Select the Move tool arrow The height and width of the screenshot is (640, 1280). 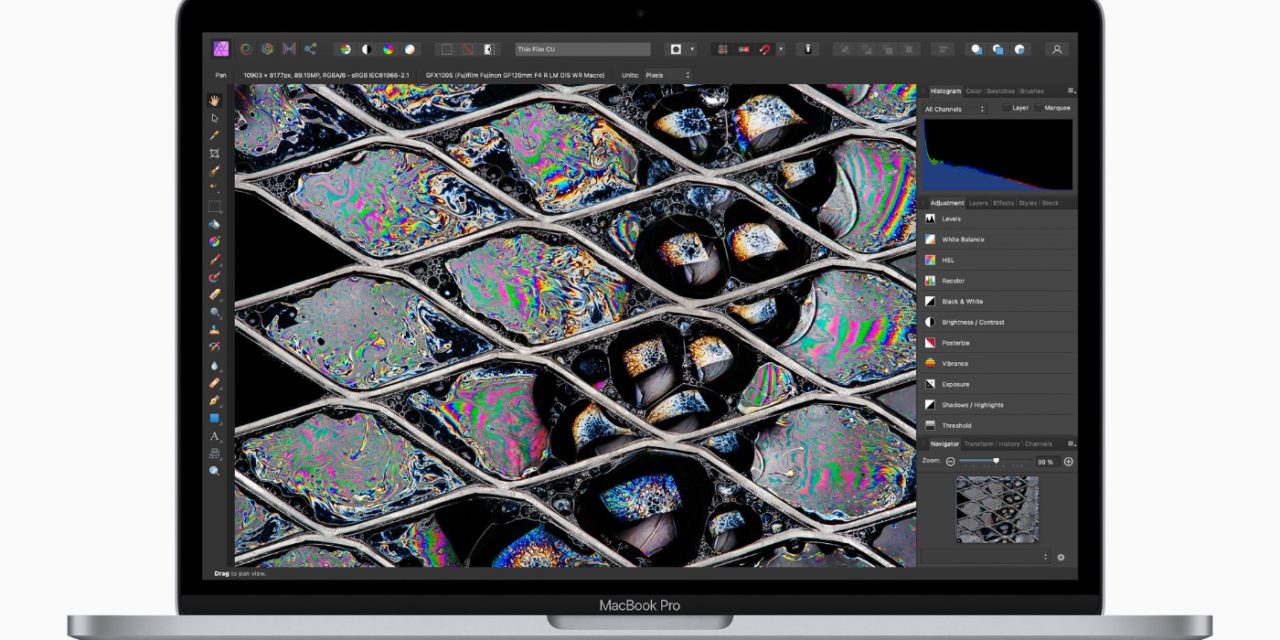click(x=214, y=118)
